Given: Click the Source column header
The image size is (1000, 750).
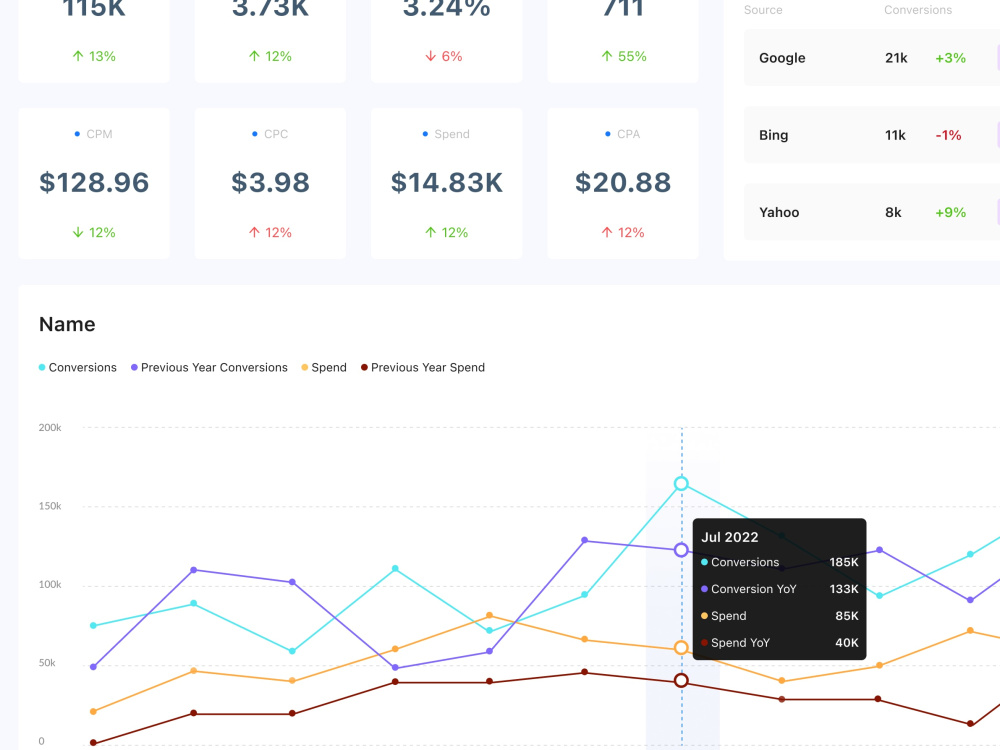Looking at the screenshot, I should [763, 10].
